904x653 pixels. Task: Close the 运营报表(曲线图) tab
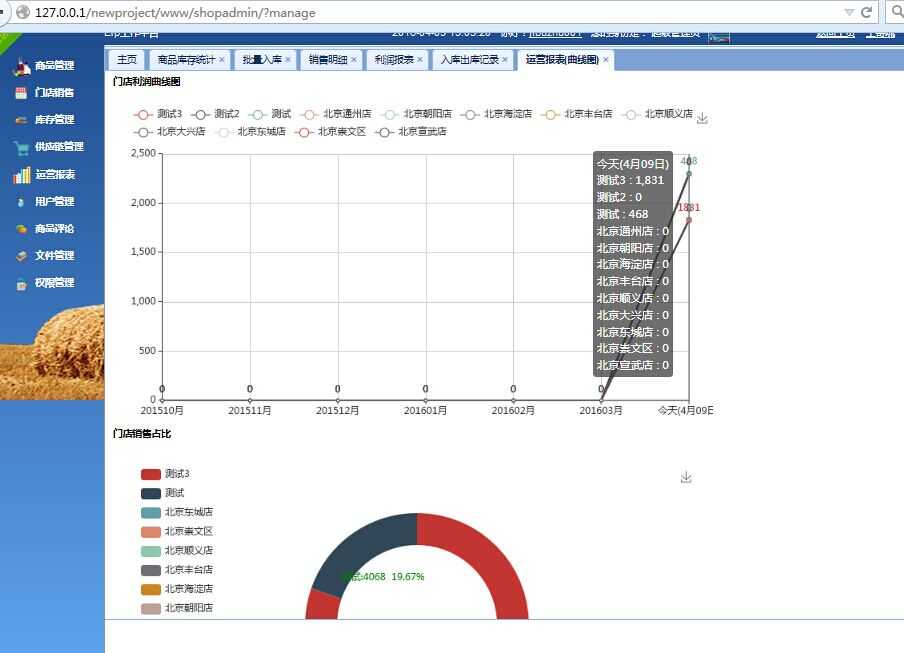(x=606, y=59)
